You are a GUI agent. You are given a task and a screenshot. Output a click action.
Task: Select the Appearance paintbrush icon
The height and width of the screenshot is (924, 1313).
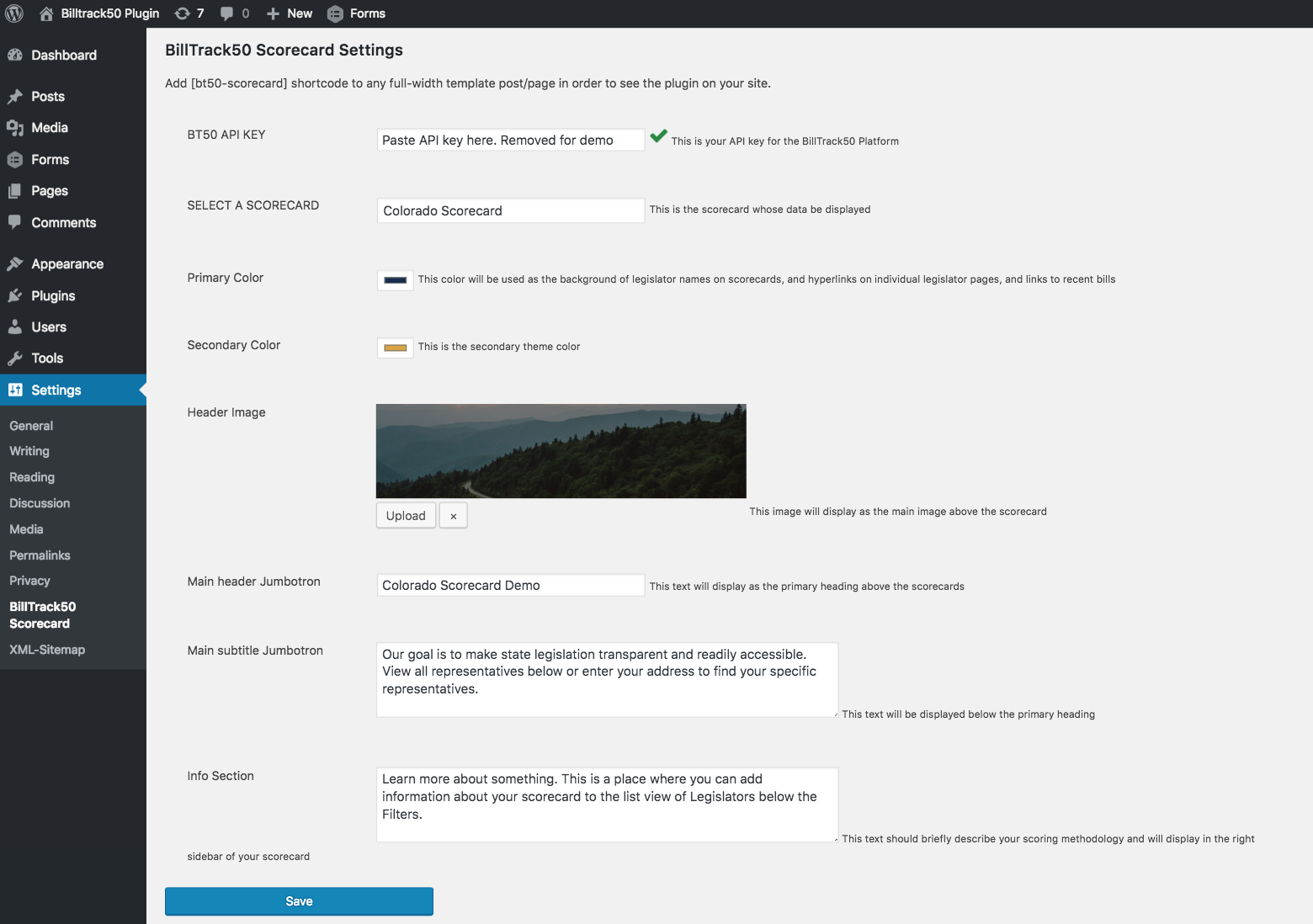tap(16, 263)
